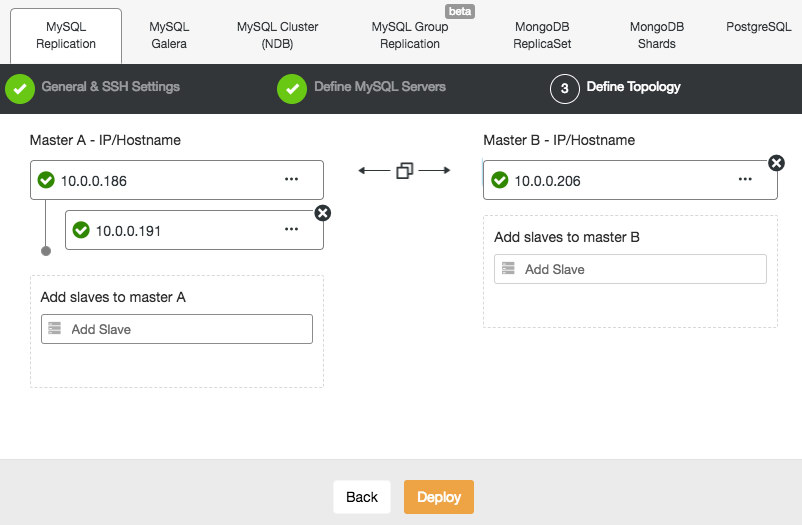
Task: Click the 'Add slaves to master A' heading
Action: point(113,297)
